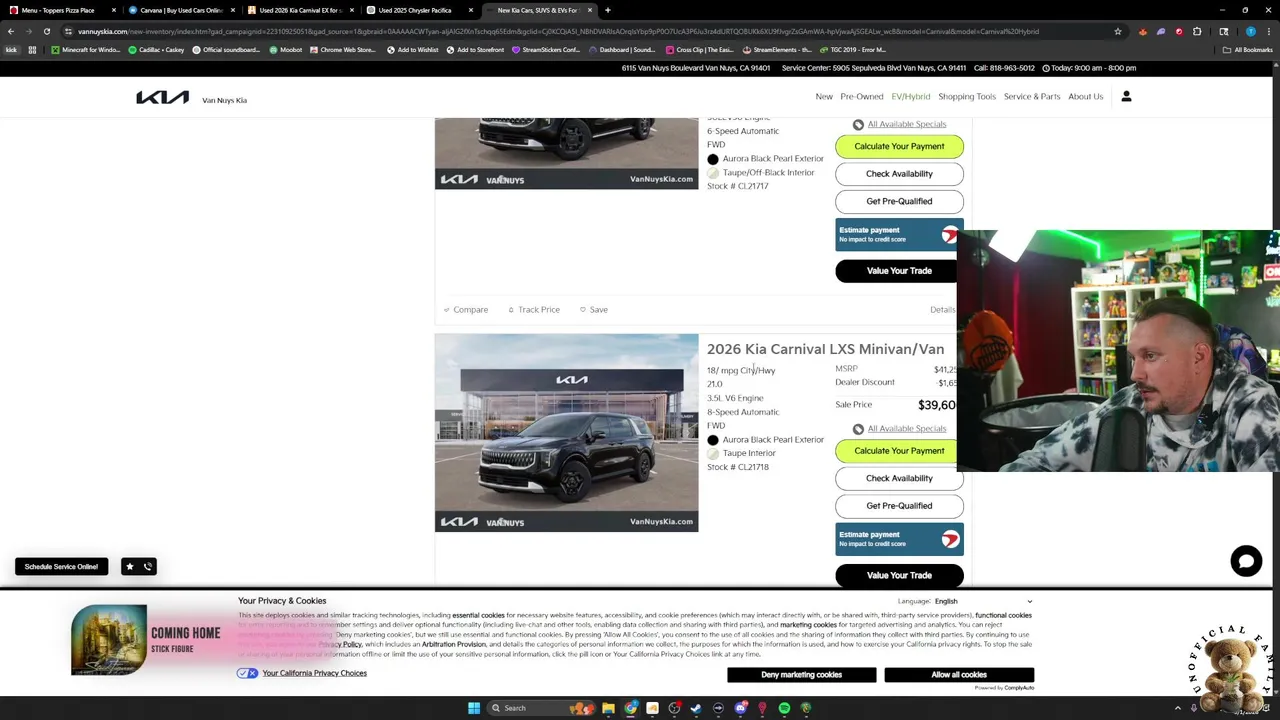Image resolution: width=1280 pixels, height=720 pixels.
Task: Close the Toppers Pizza Place tab
Action: [x=113, y=10]
